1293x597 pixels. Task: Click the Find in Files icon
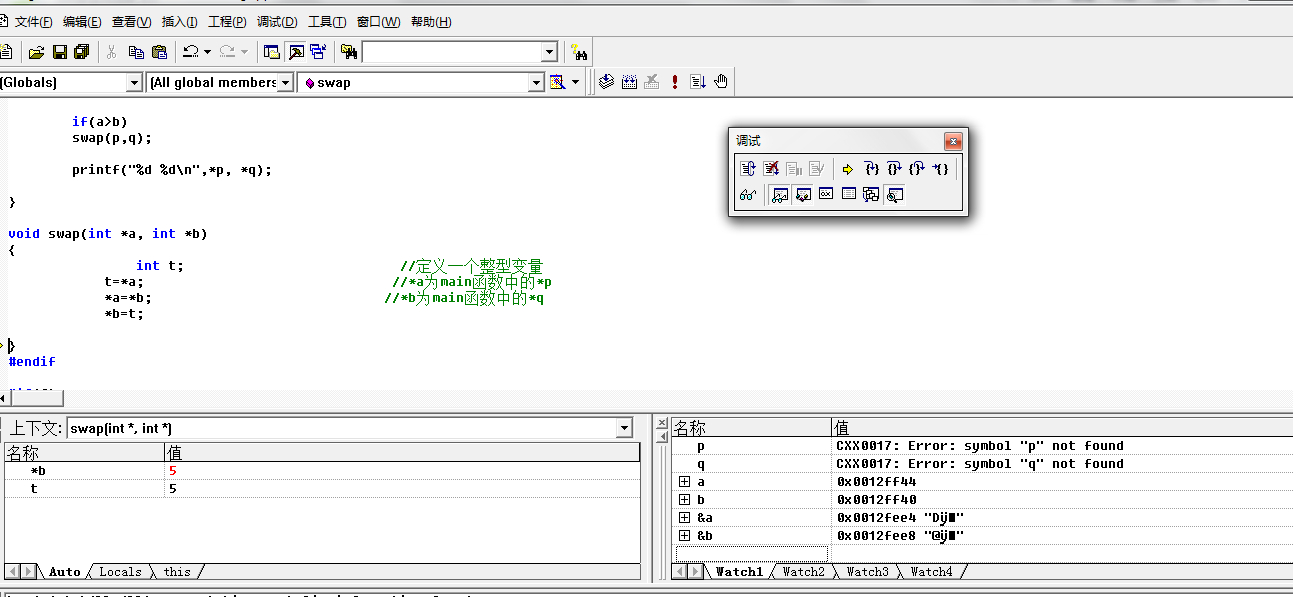point(349,52)
